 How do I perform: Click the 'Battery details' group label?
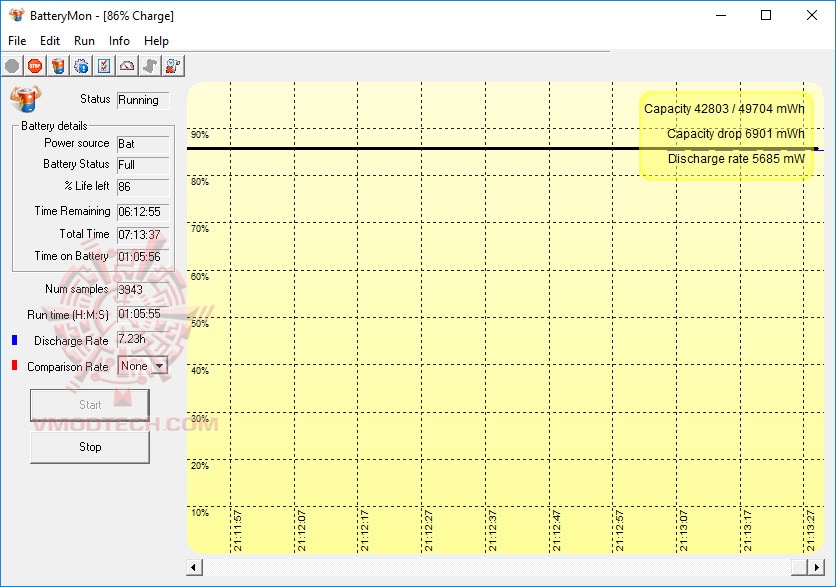point(54,126)
